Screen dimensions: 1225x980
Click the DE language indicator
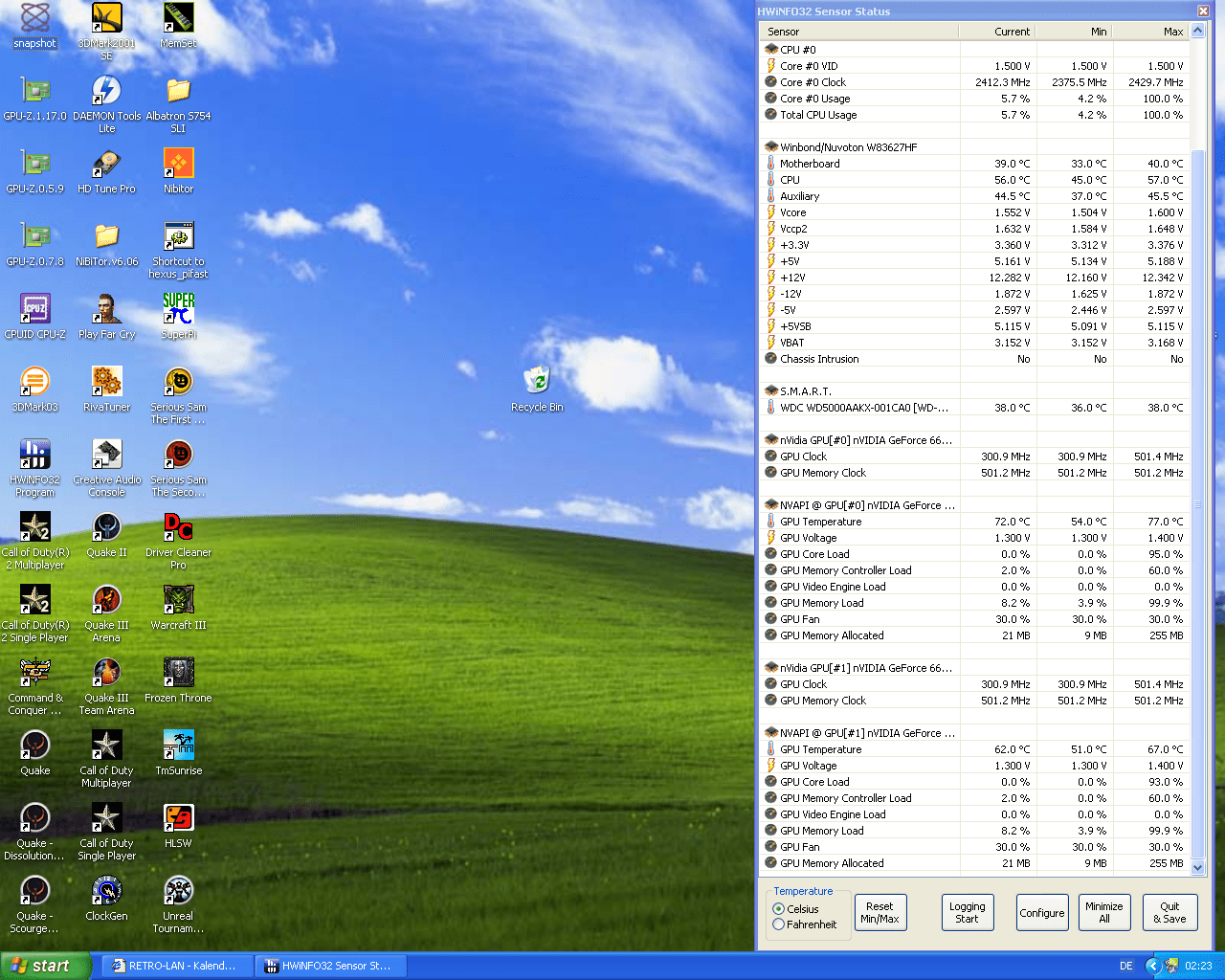pos(1126,966)
